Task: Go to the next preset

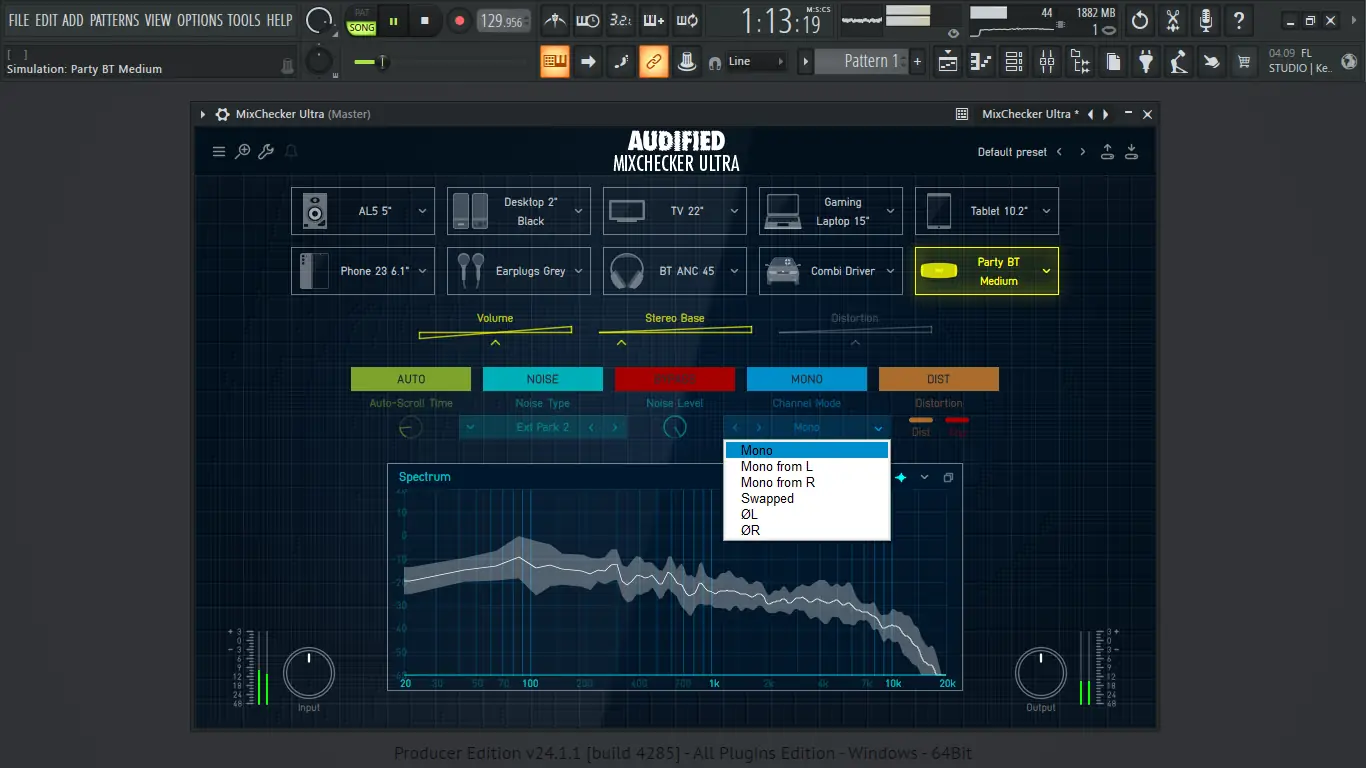Action: pos(1082,152)
